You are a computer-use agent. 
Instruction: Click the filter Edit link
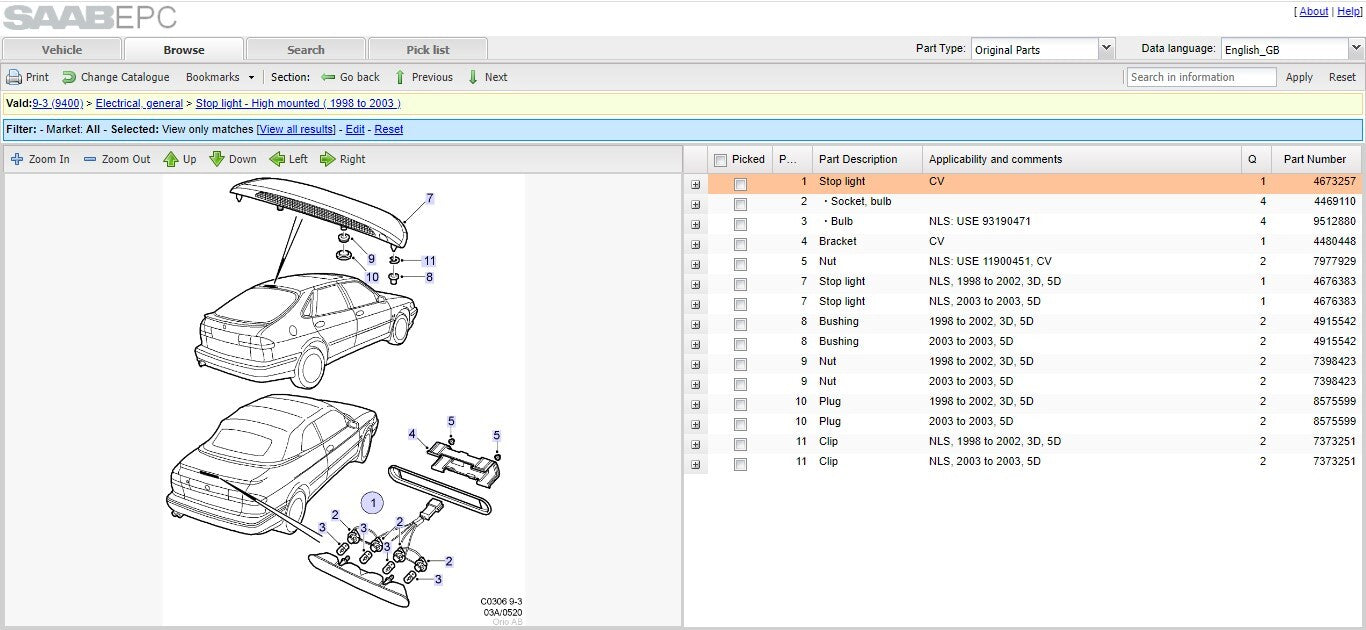pyautogui.click(x=355, y=129)
